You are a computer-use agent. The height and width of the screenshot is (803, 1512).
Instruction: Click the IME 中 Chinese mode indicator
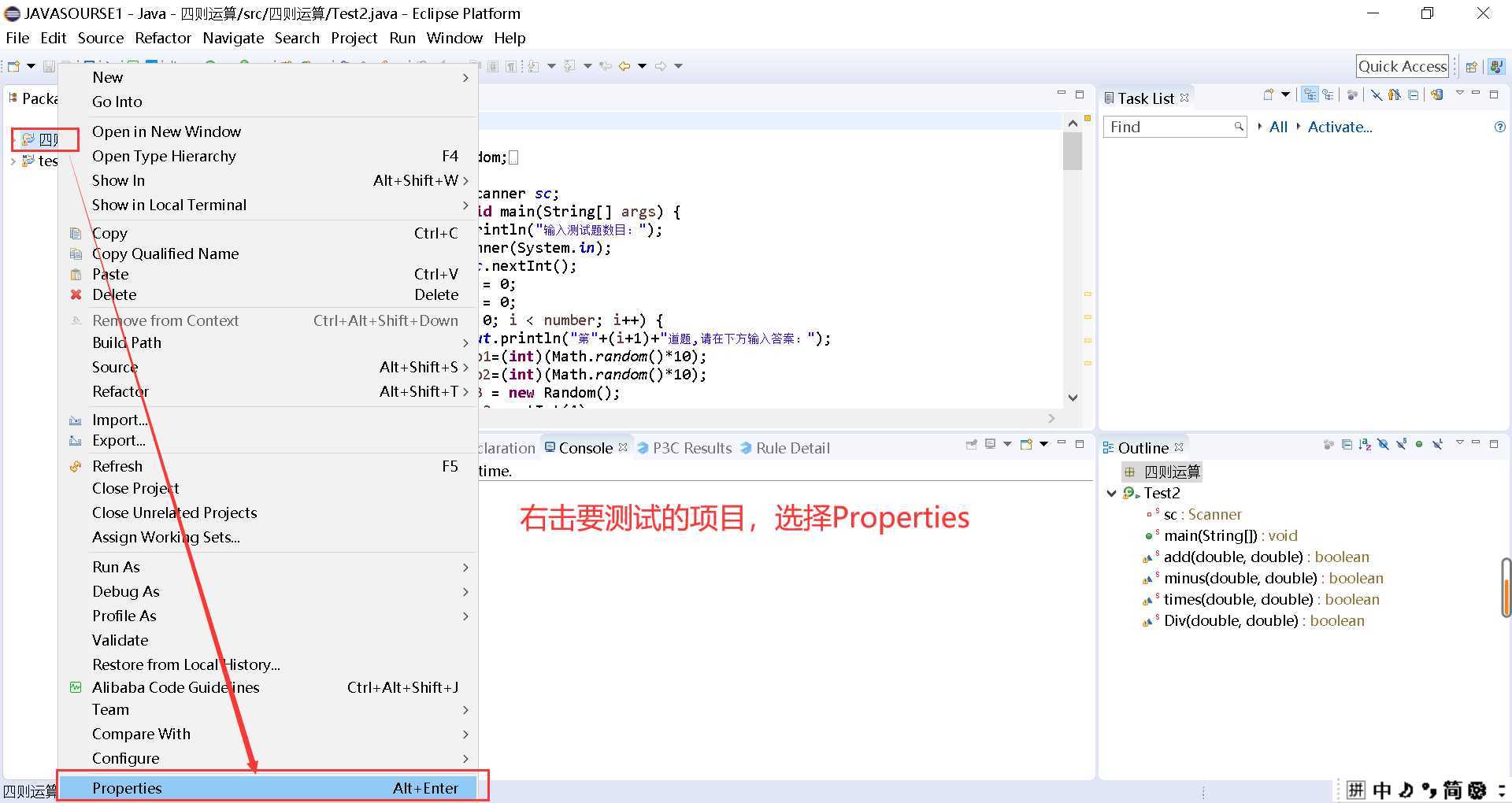[x=1381, y=790]
